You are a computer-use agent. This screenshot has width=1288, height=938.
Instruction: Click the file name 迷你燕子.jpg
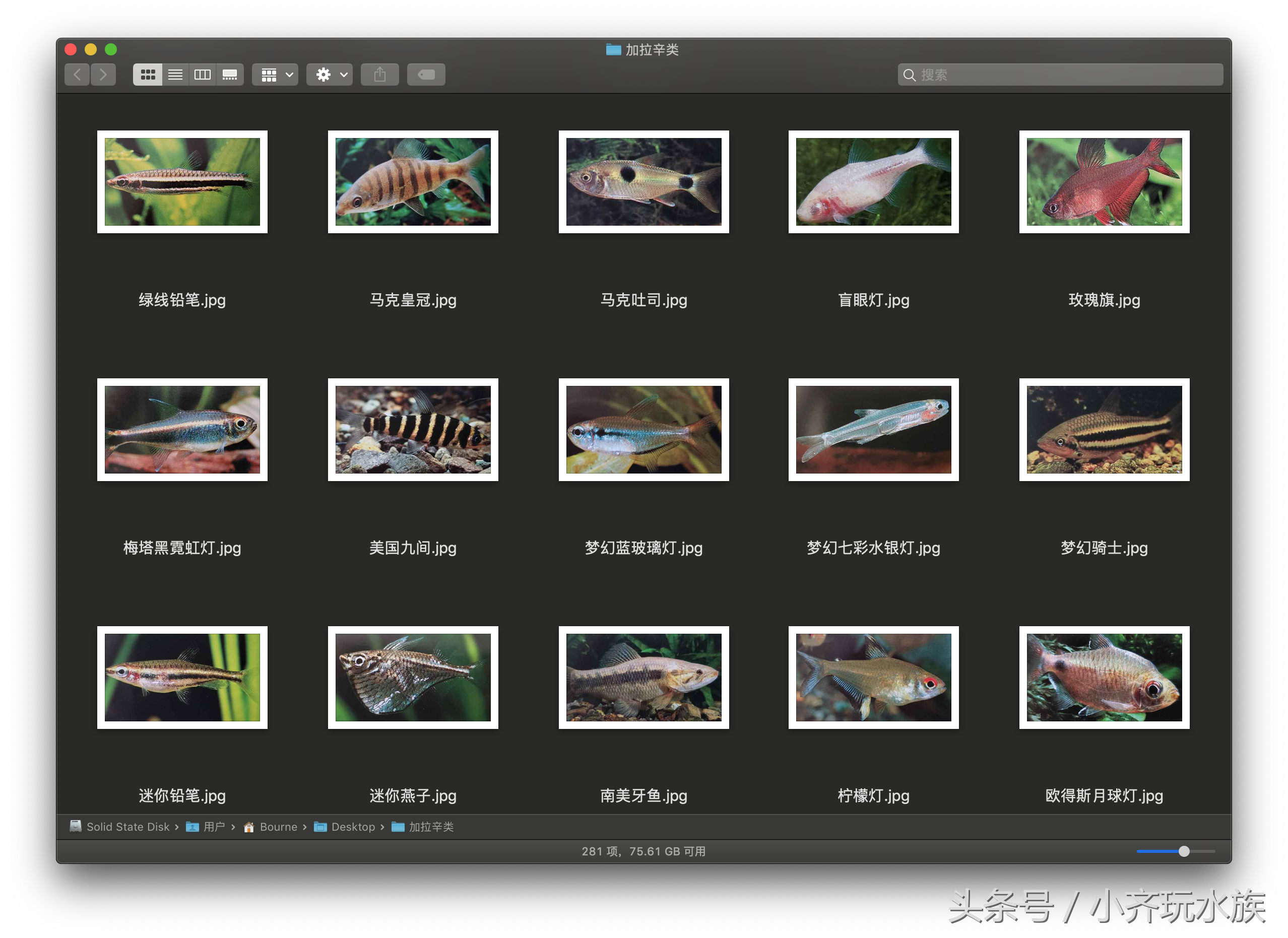coord(413,795)
